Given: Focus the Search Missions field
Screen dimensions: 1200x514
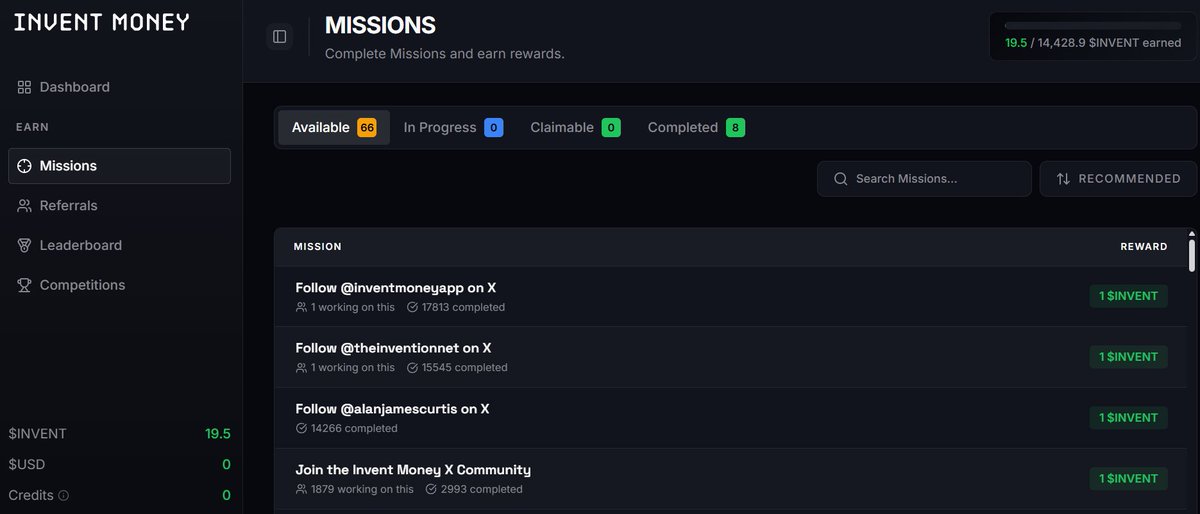Looking at the screenshot, I should coord(924,179).
